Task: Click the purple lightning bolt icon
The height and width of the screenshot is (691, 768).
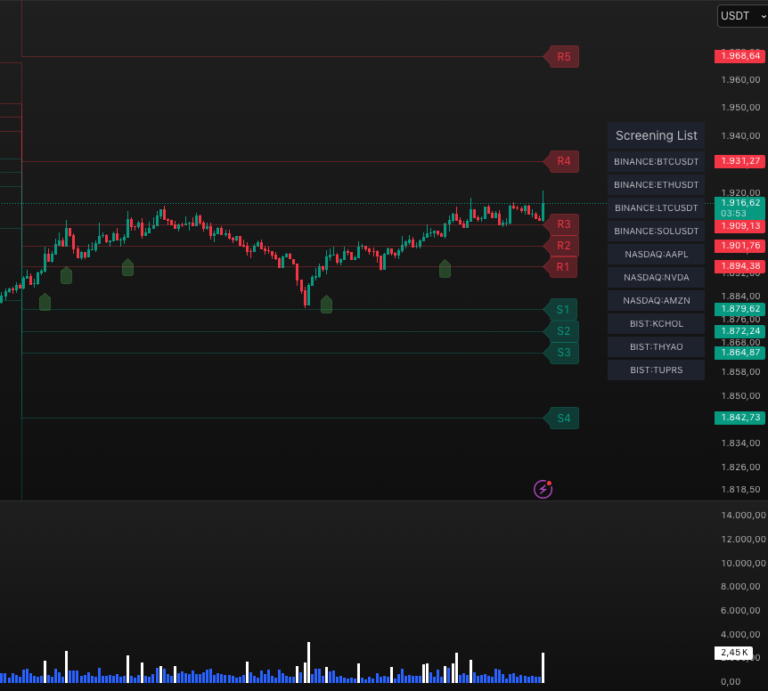Action: point(543,489)
